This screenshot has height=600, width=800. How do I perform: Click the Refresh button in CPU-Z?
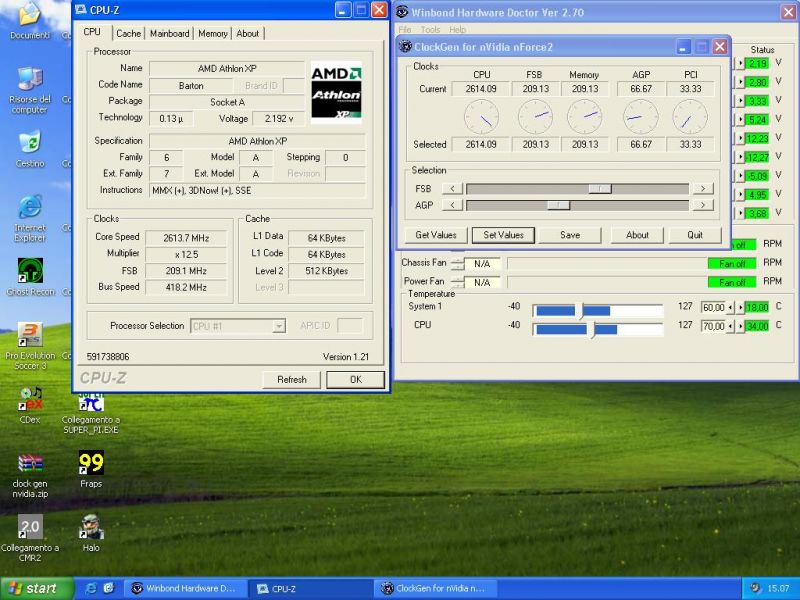coord(292,380)
